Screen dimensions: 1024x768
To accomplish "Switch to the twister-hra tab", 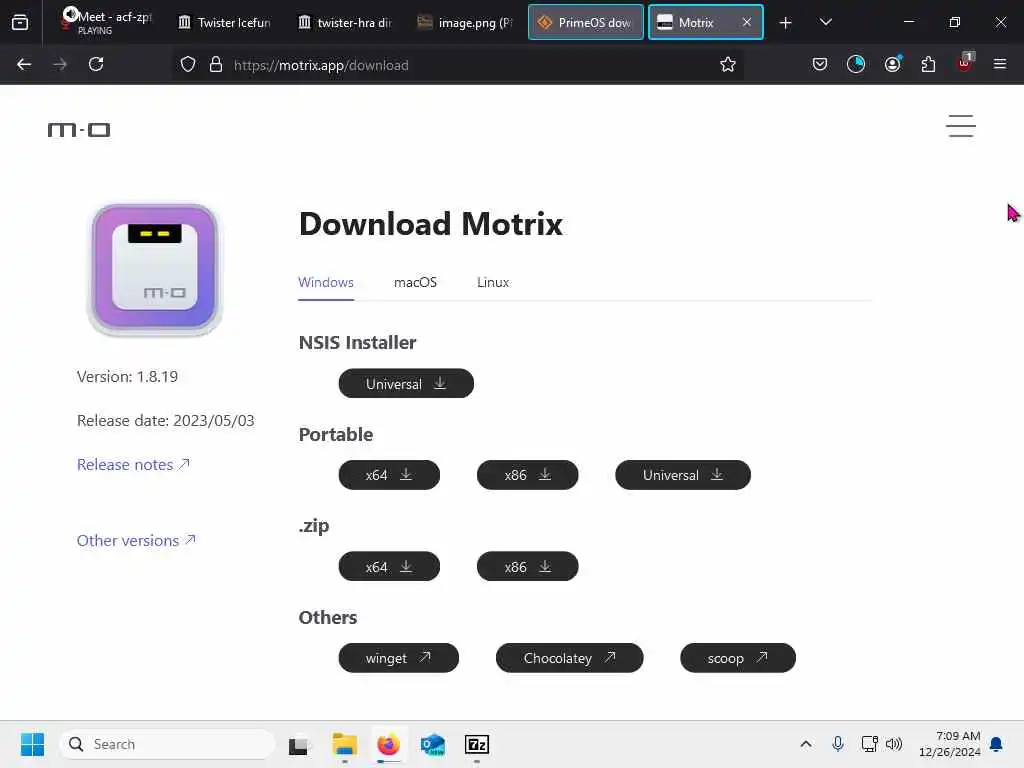I will pos(345,23).
